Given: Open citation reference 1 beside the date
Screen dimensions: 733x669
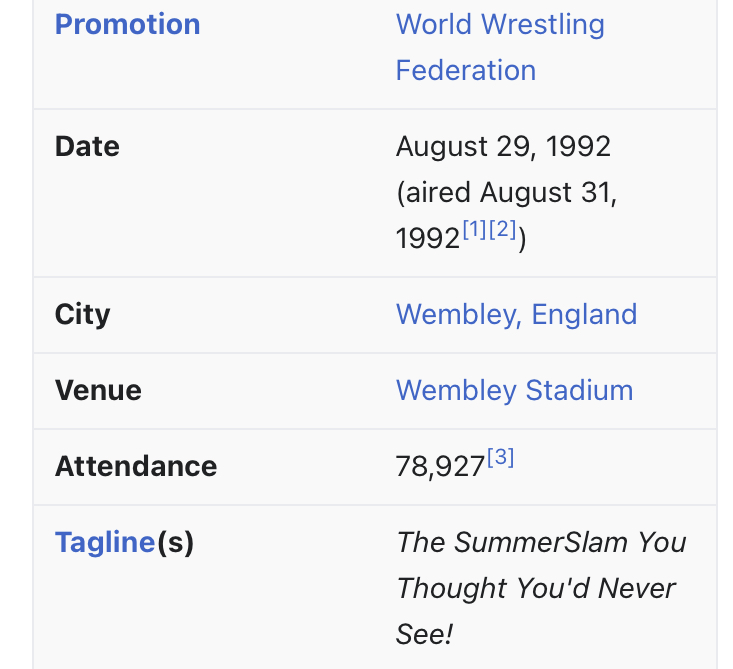Looking at the screenshot, I should pyautogui.click(x=475, y=229).
